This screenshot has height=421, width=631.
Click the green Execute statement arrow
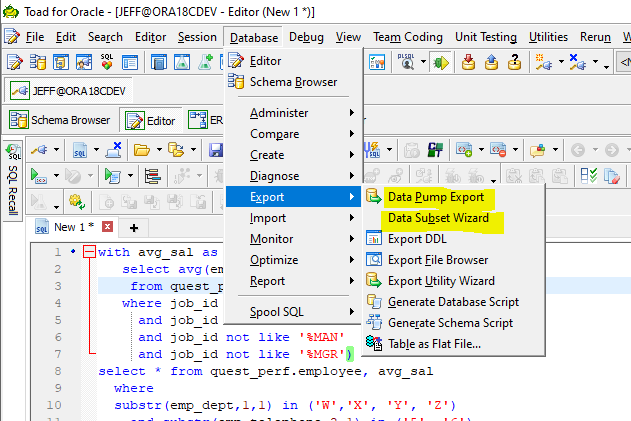[x=39, y=176]
